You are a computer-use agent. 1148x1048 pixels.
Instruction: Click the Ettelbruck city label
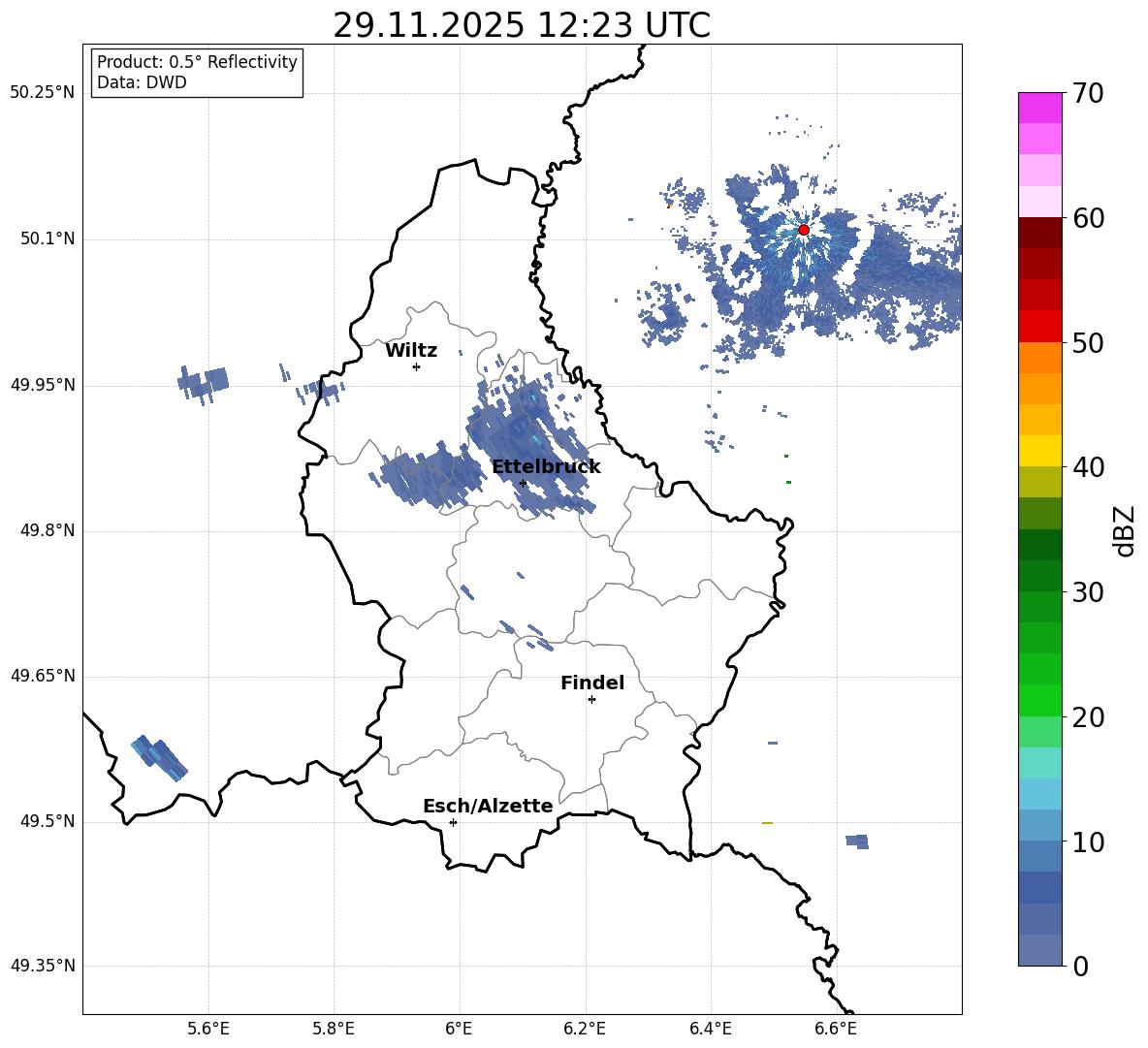546,467
